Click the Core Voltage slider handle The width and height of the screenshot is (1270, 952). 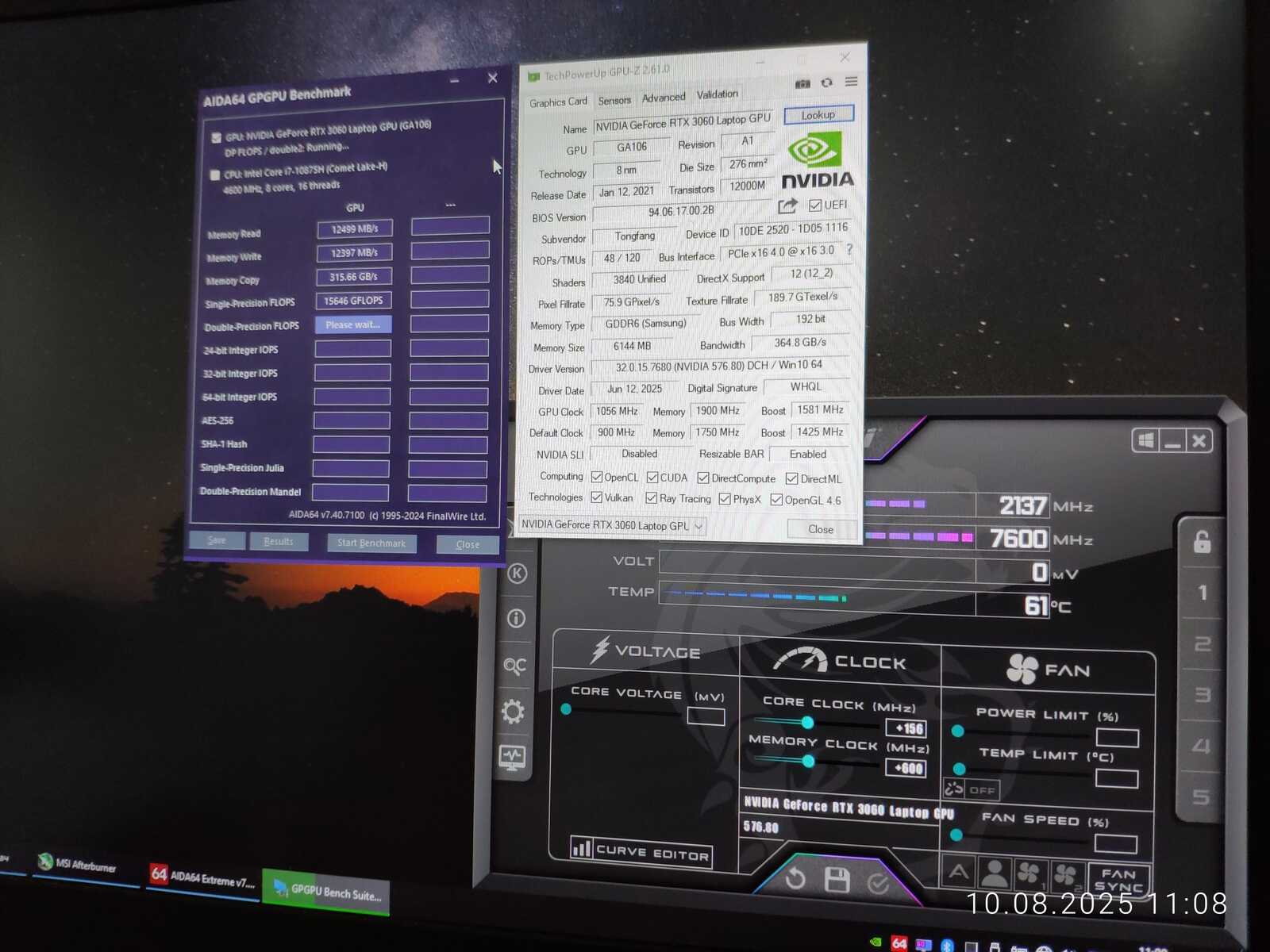point(566,709)
